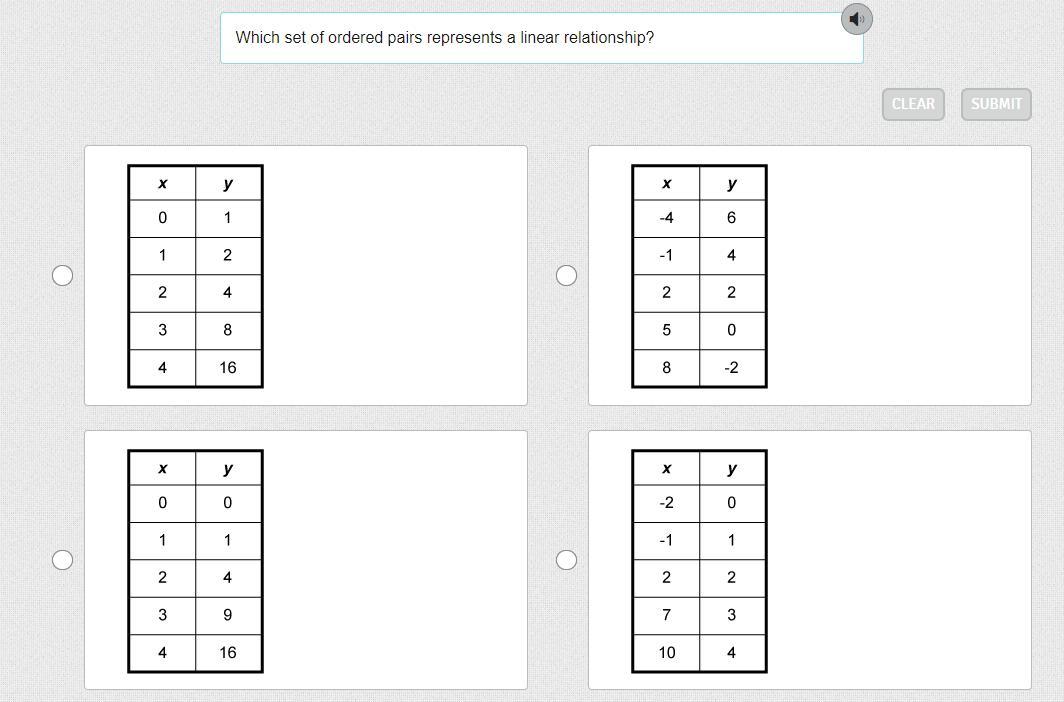
Task: Click the table image with x from -4 to 8
Action: (699, 276)
